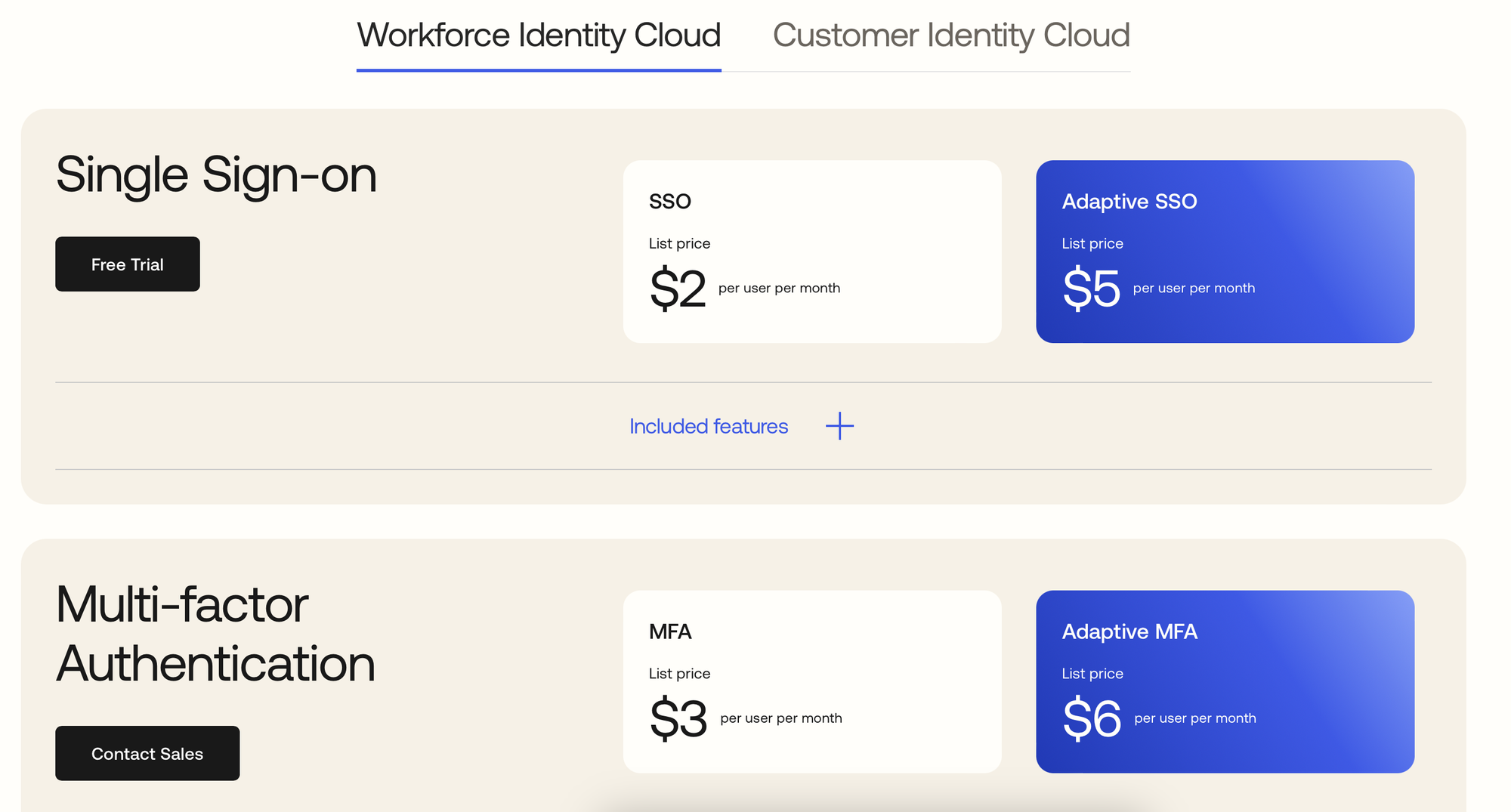Click the Free Trial button
Image resolution: width=1511 pixels, height=812 pixels.
click(128, 264)
